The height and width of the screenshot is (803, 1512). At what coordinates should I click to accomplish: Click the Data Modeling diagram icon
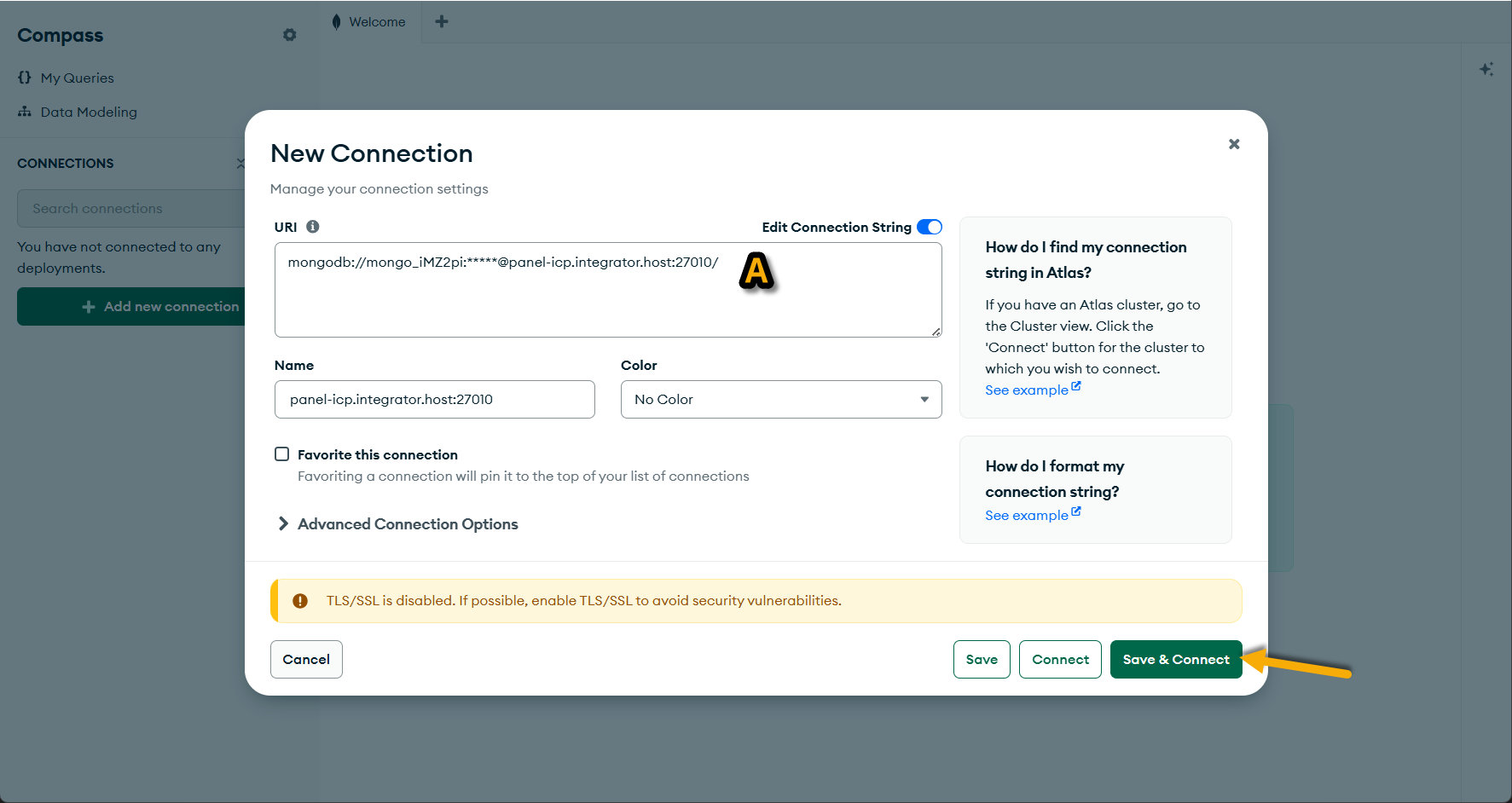pos(25,112)
